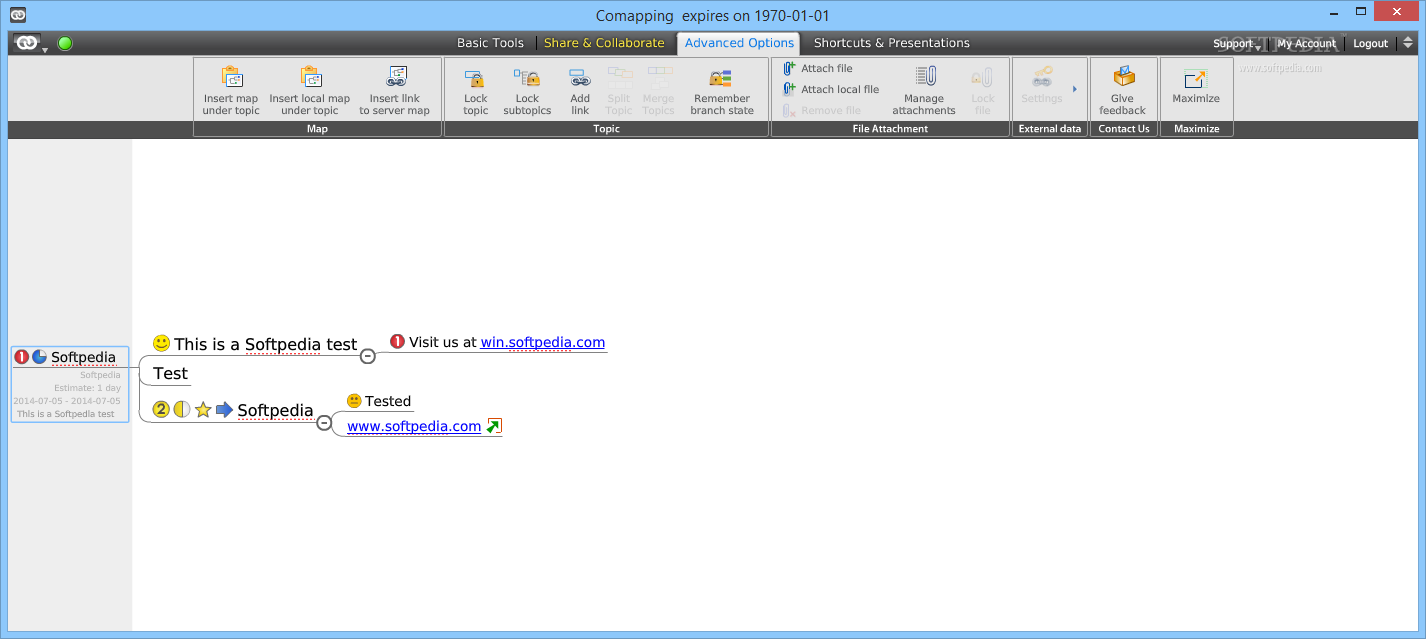Click priority 1 icon on Visit us topic

pos(397,342)
